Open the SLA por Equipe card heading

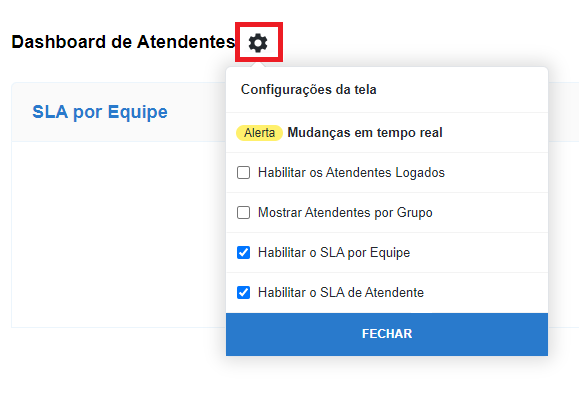point(100,112)
